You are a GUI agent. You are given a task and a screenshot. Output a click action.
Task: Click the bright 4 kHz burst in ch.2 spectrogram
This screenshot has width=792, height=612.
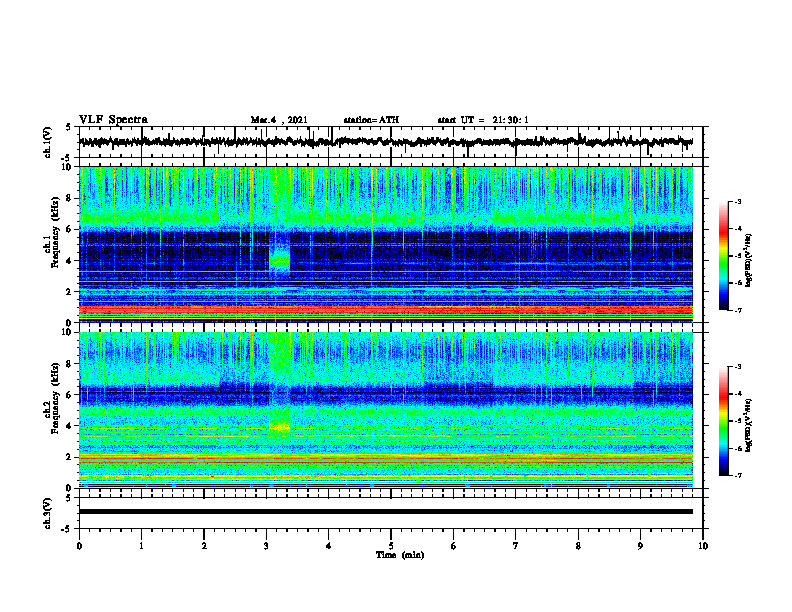[279, 427]
